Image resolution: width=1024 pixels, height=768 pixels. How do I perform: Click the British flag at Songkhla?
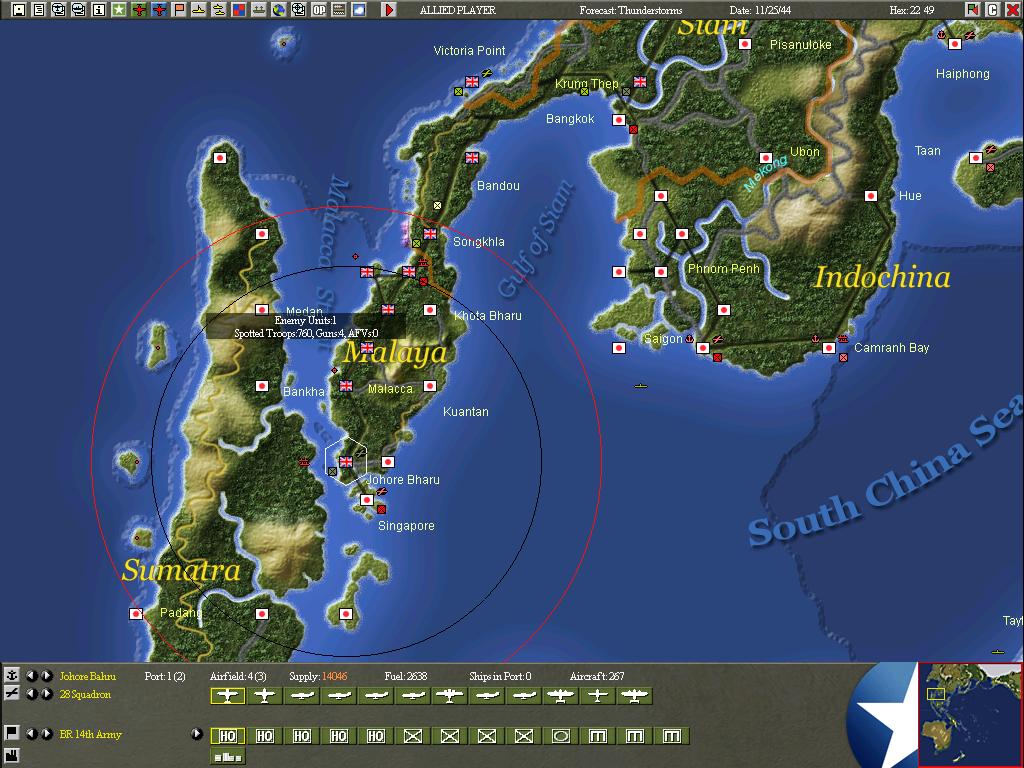tap(430, 233)
